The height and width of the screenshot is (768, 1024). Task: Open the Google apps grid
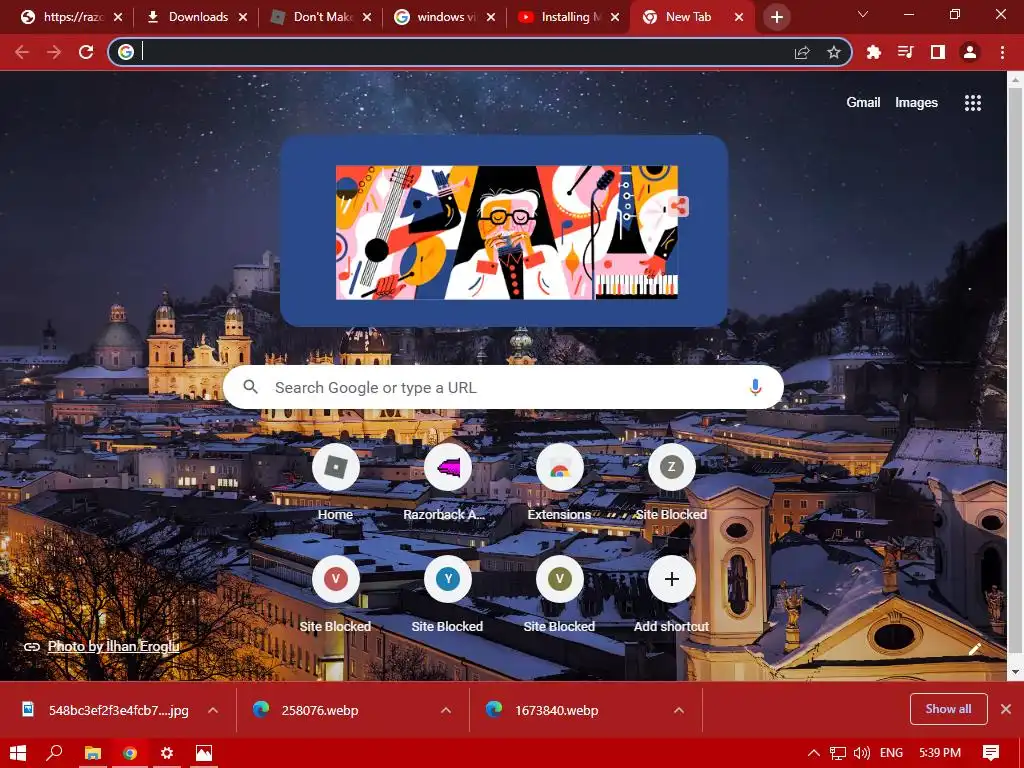click(972, 103)
